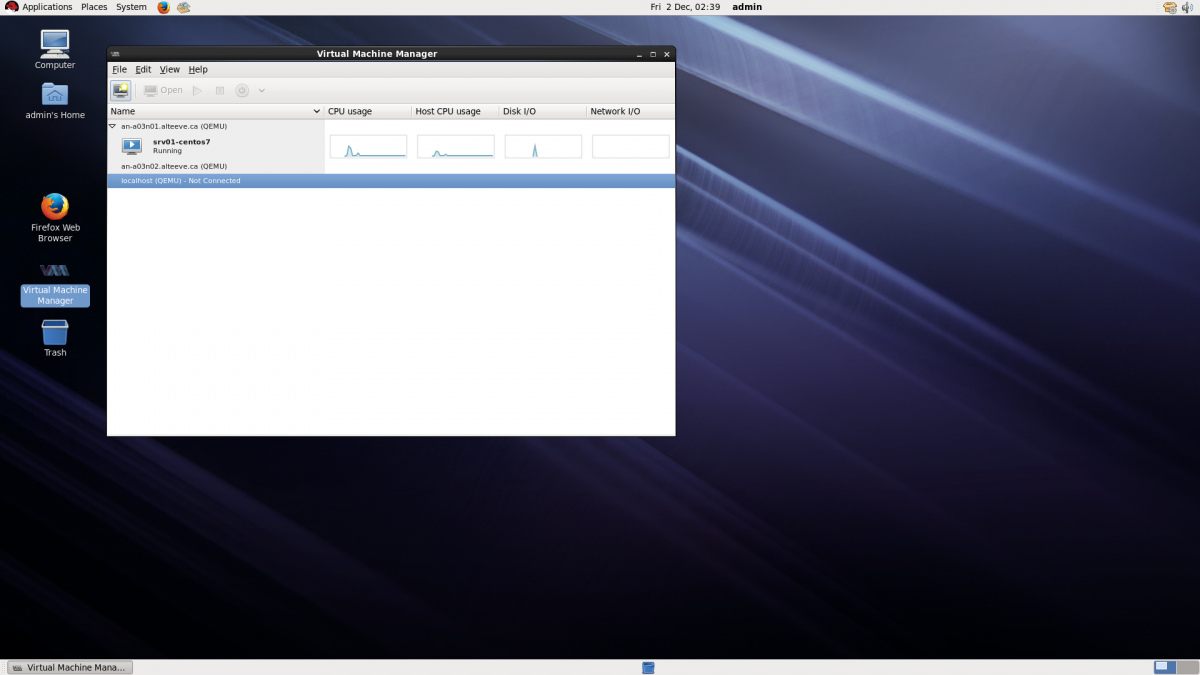Collapse the an-a03n01.alteeve.ca connection tree
Screen dimensions: 1200x675
pyautogui.click(x=112, y=127)
